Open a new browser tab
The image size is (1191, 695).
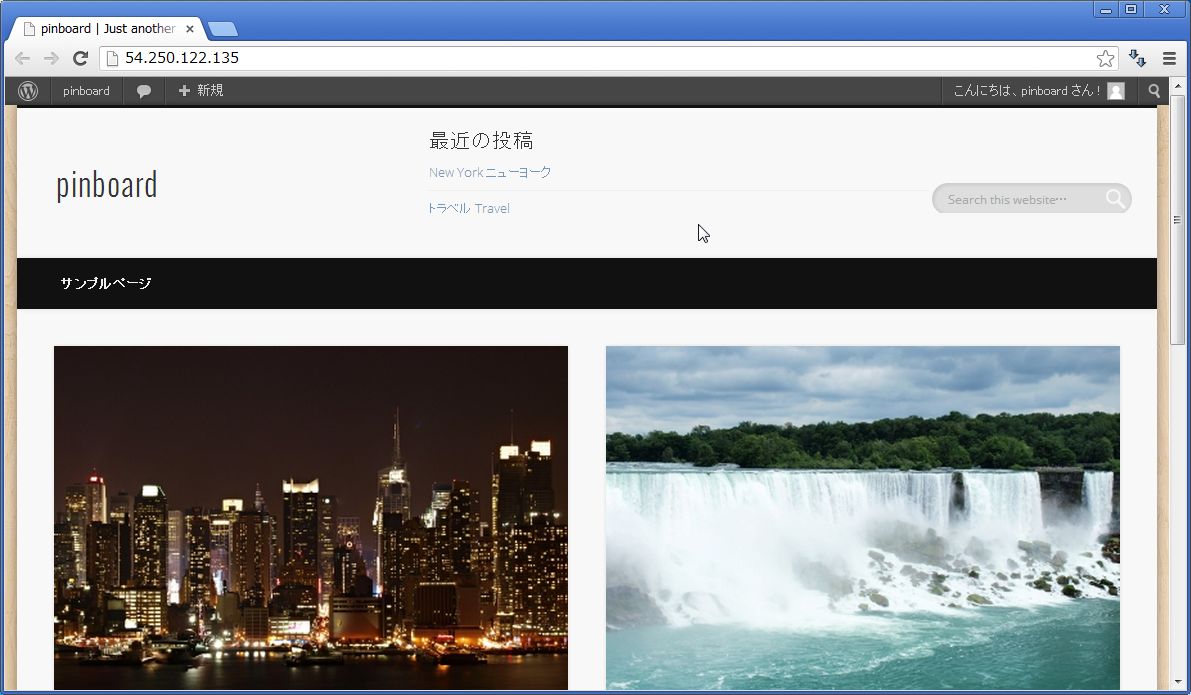223,29
